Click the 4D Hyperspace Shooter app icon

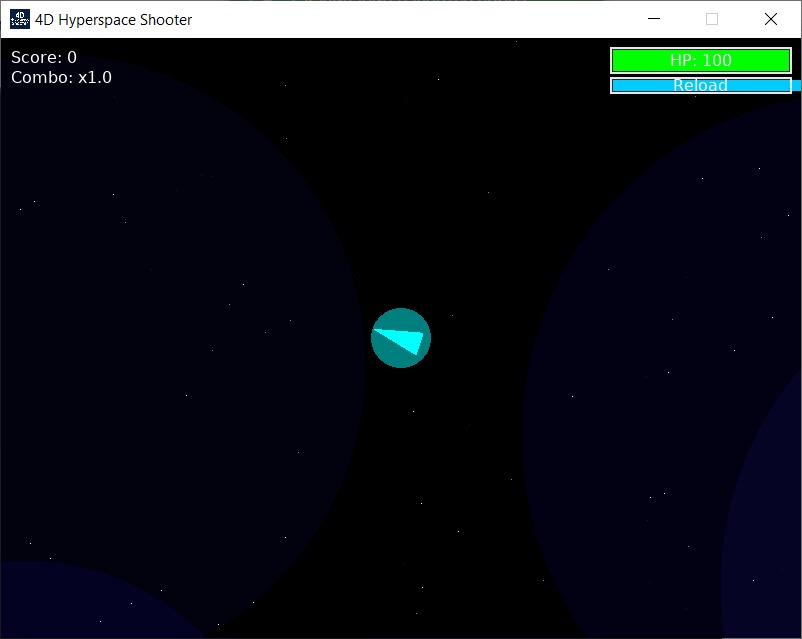[19, 19]
